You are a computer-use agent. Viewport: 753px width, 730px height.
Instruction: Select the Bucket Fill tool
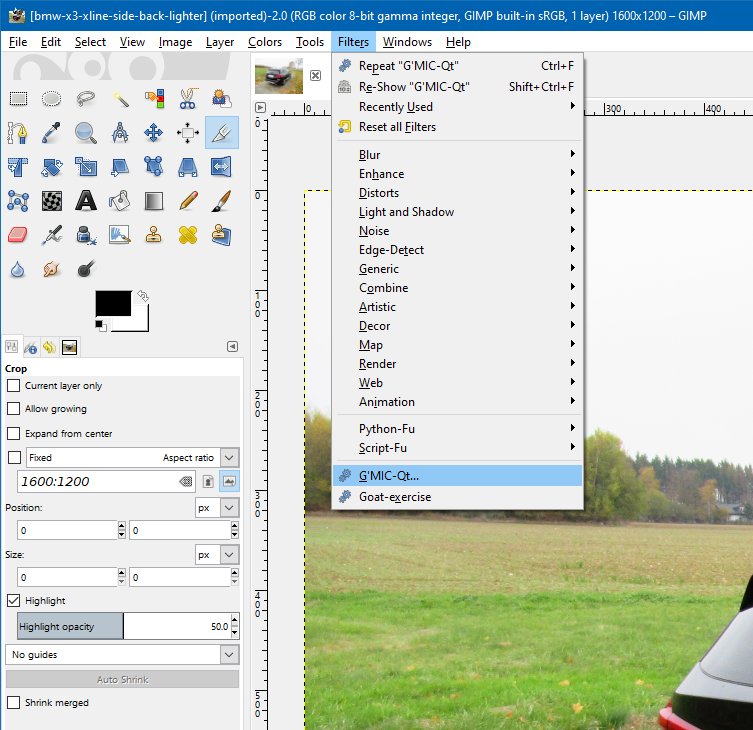point(120,200)
